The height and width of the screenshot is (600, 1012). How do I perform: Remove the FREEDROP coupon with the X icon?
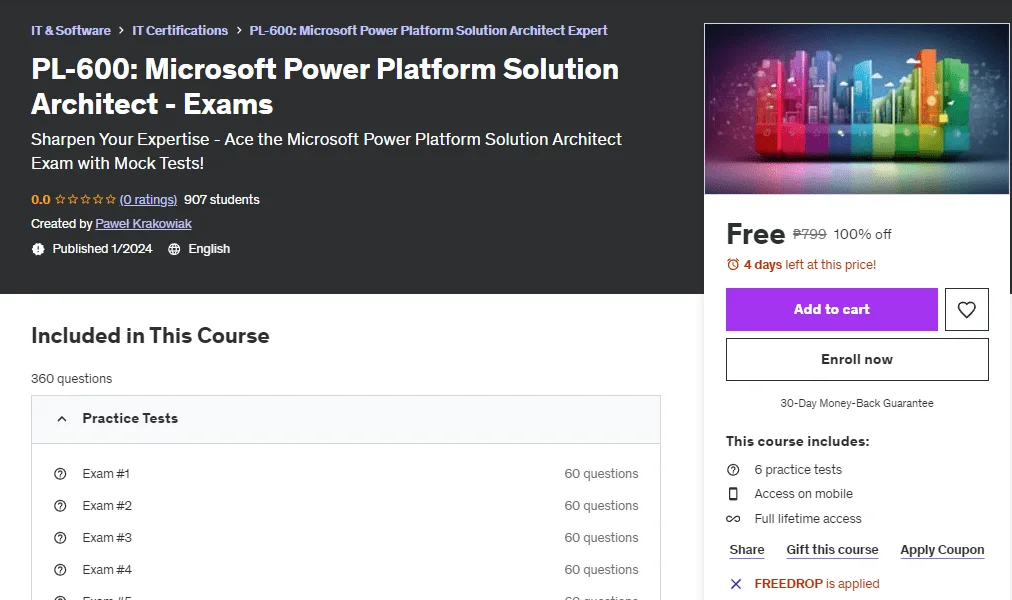click(x=736, y=584)
